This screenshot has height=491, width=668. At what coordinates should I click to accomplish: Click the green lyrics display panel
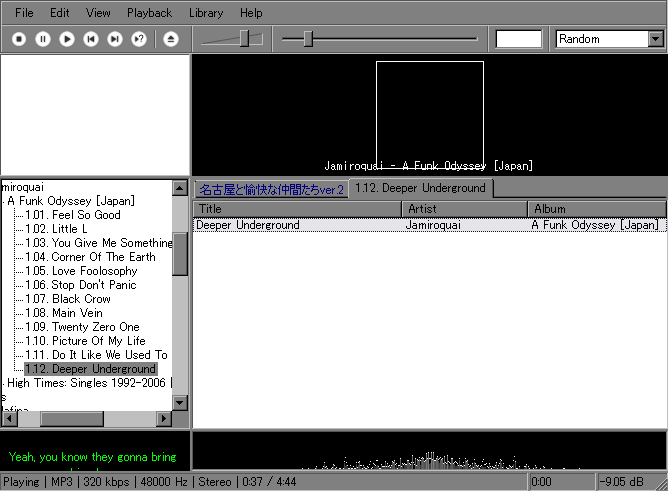(95, 451)
